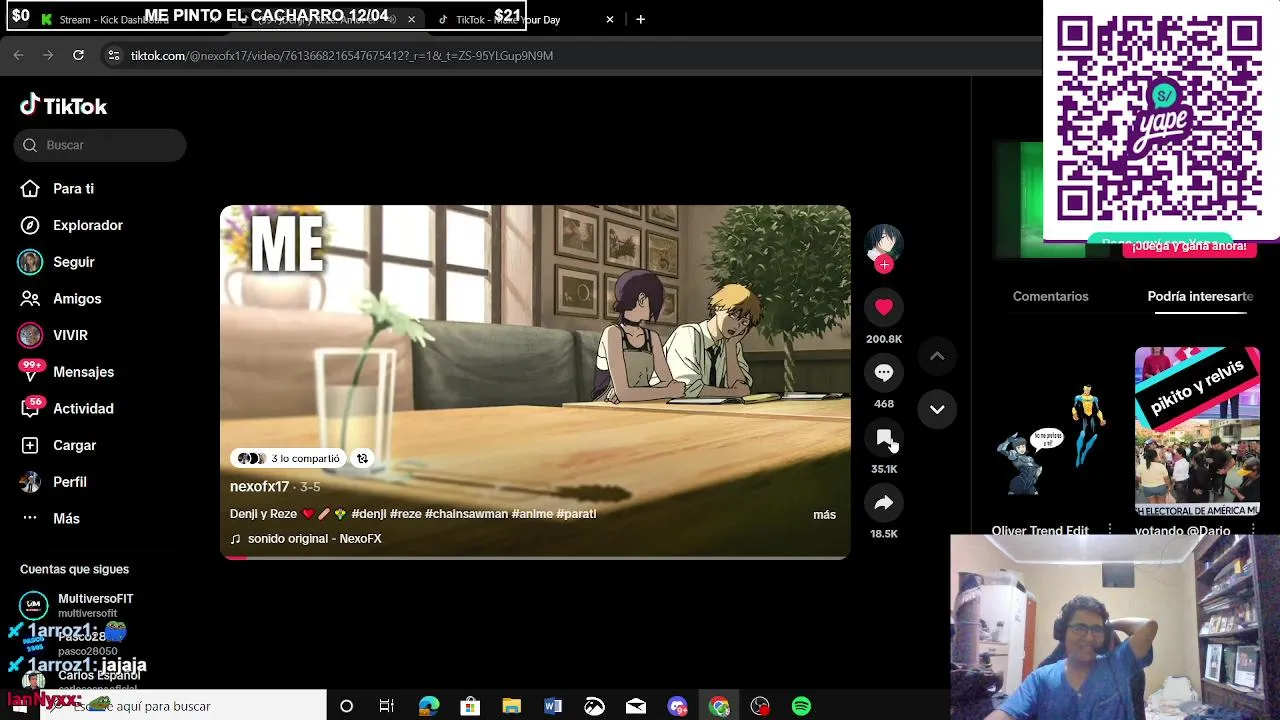This screenshot has height=720, width=1280.
Task: Open Task View from the taskbar
Action: point(387,706)
